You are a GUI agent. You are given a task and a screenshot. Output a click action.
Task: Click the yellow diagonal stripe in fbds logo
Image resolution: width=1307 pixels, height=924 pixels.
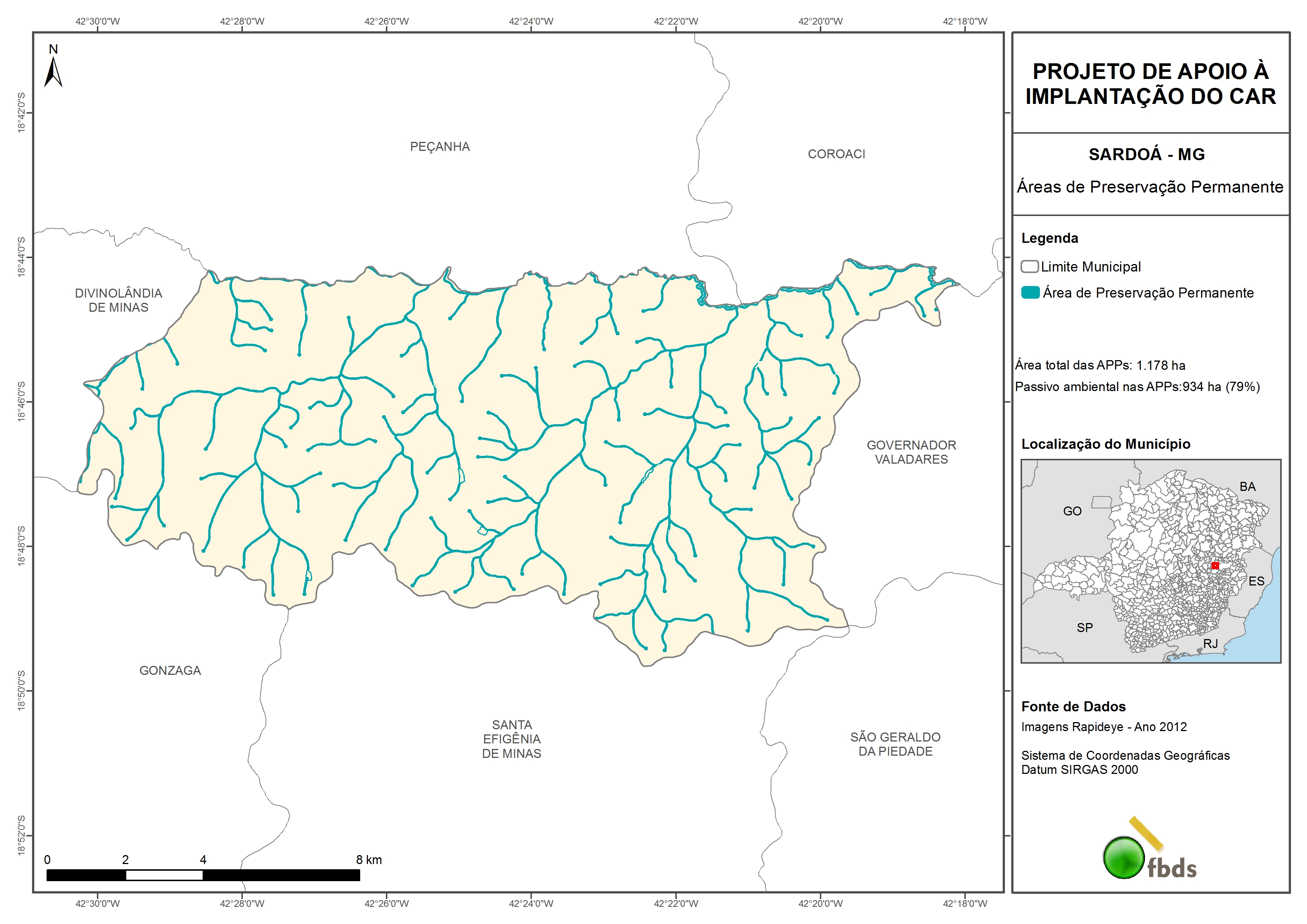pyautogui.click(x=1146, y=834)
